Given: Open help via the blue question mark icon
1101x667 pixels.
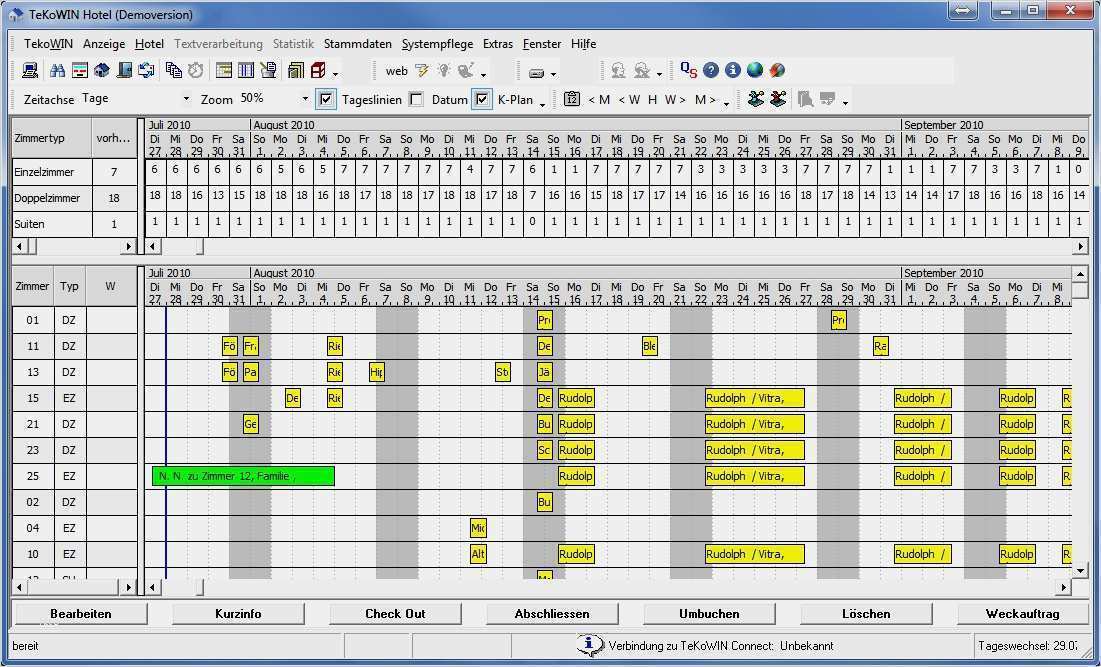Looking at the screenshot, I should (711, 70).
